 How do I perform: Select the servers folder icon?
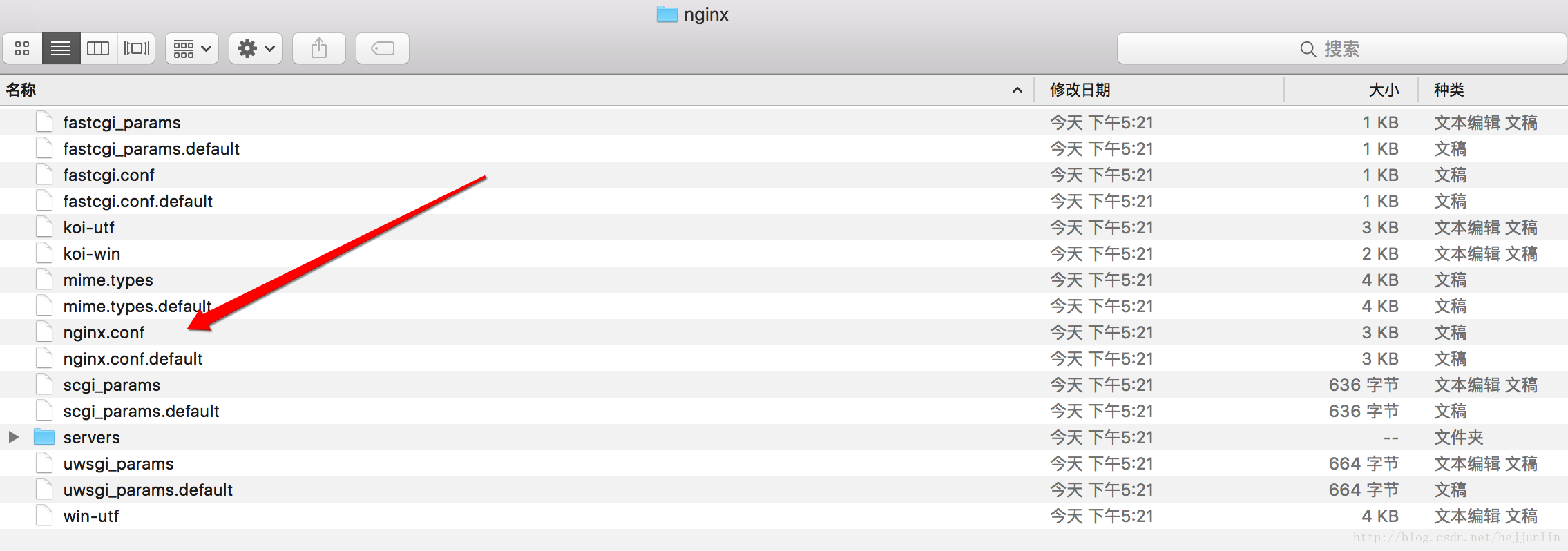tap(44, 437)
